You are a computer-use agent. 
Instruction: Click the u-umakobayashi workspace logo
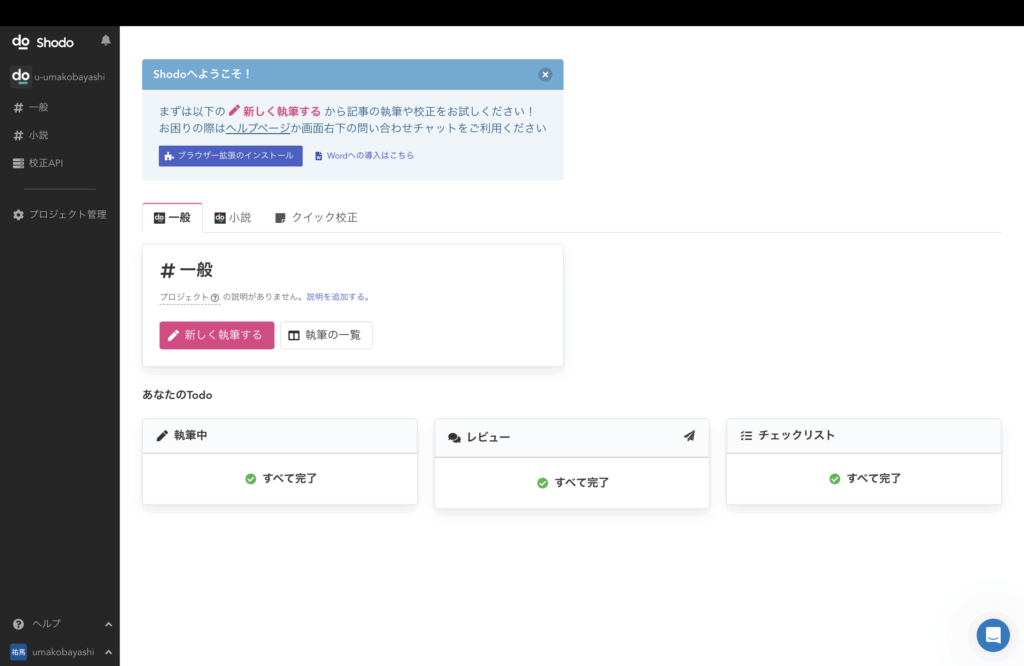point(20,76)
